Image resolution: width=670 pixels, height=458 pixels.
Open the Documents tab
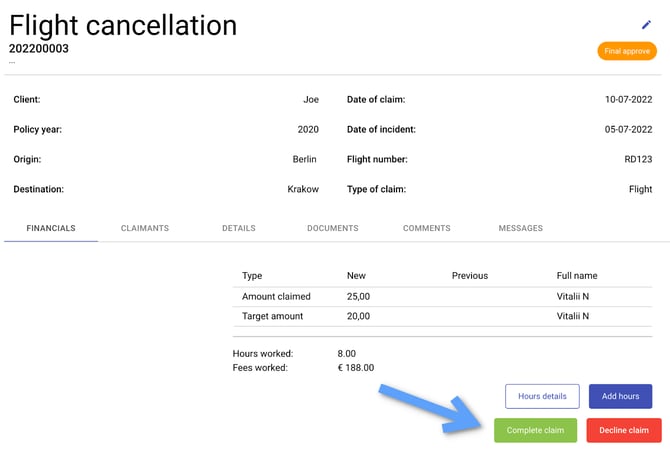(x=333, y=228)
